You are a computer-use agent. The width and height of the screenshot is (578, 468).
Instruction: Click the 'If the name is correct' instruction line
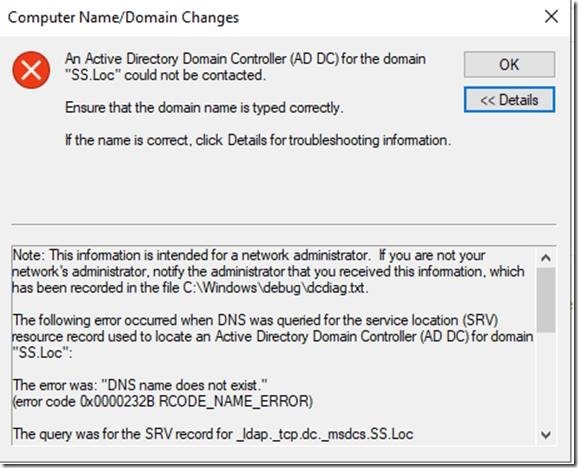coord(258,140)
